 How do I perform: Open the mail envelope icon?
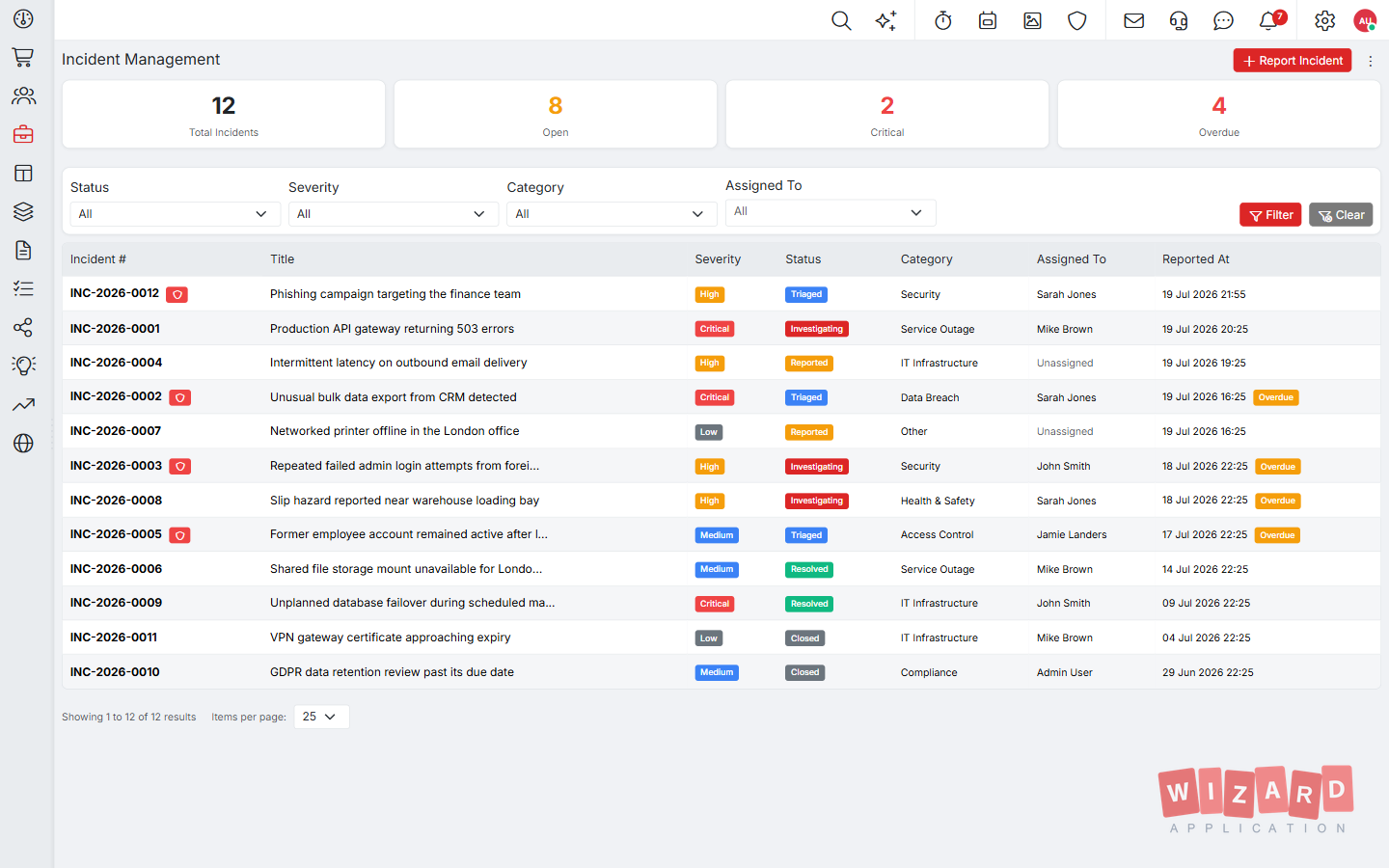point(1134,20)
